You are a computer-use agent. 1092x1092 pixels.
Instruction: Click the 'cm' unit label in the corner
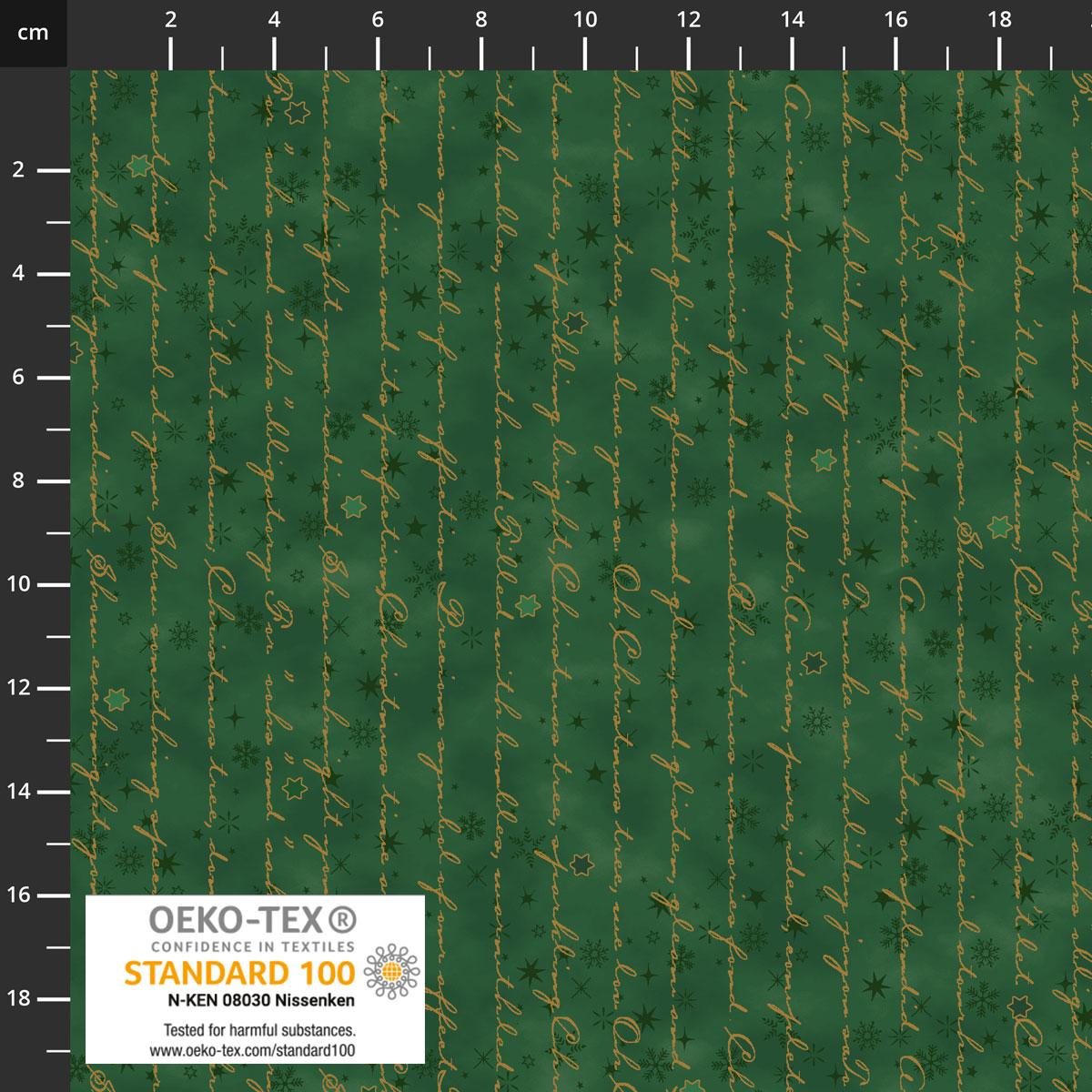tap(33, 34)
